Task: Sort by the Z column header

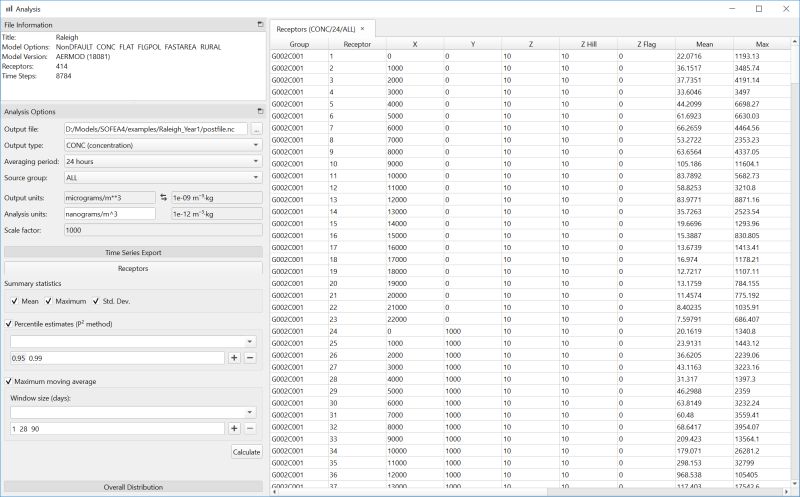Action: click(531, 44)
